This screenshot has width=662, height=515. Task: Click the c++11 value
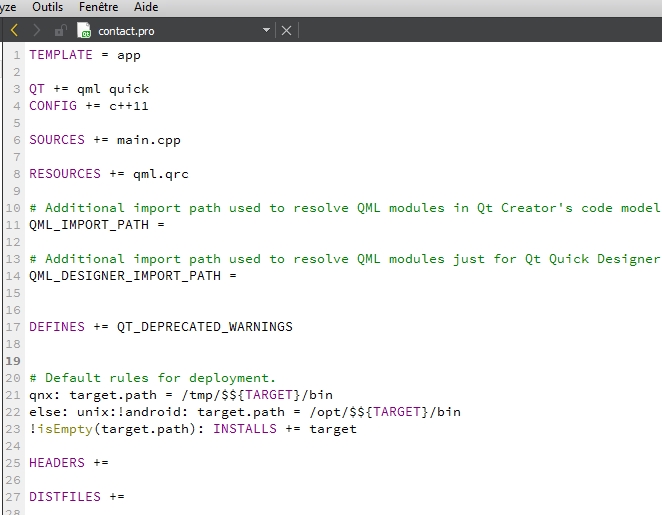pyautogui.click(x=129, y=106)
